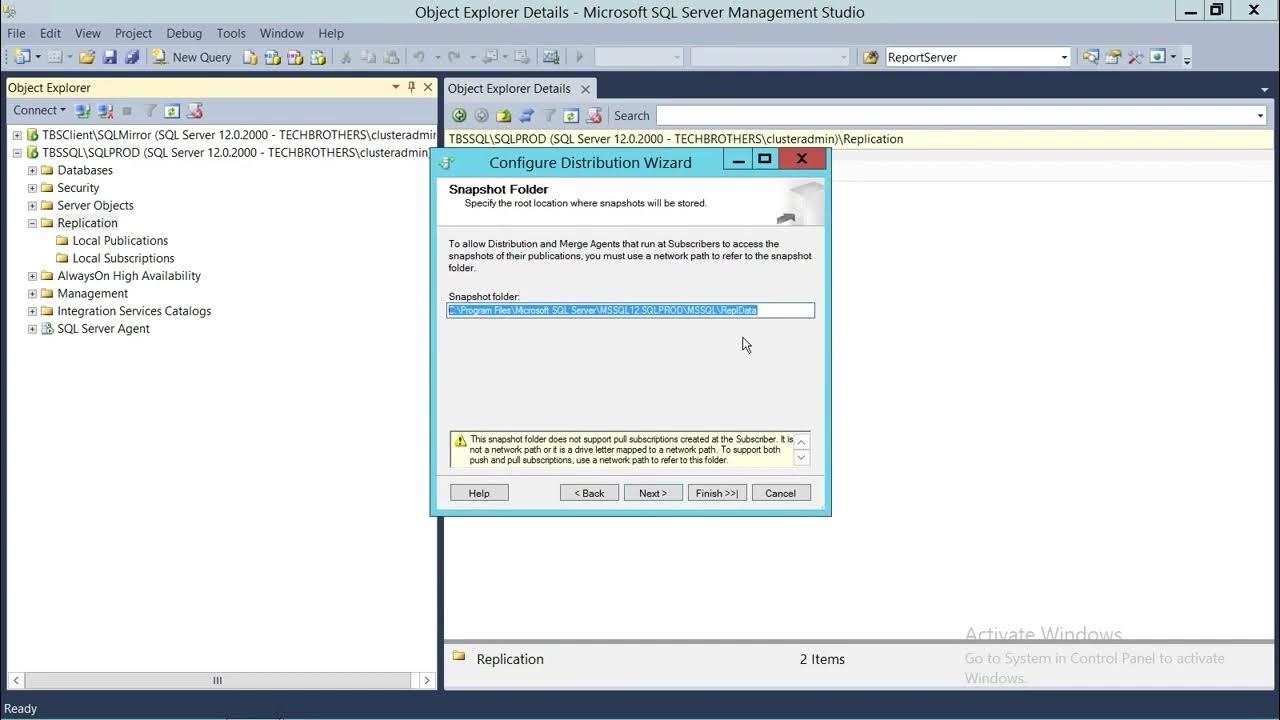
Task: Open the Help menu
Action: [331, 33]
